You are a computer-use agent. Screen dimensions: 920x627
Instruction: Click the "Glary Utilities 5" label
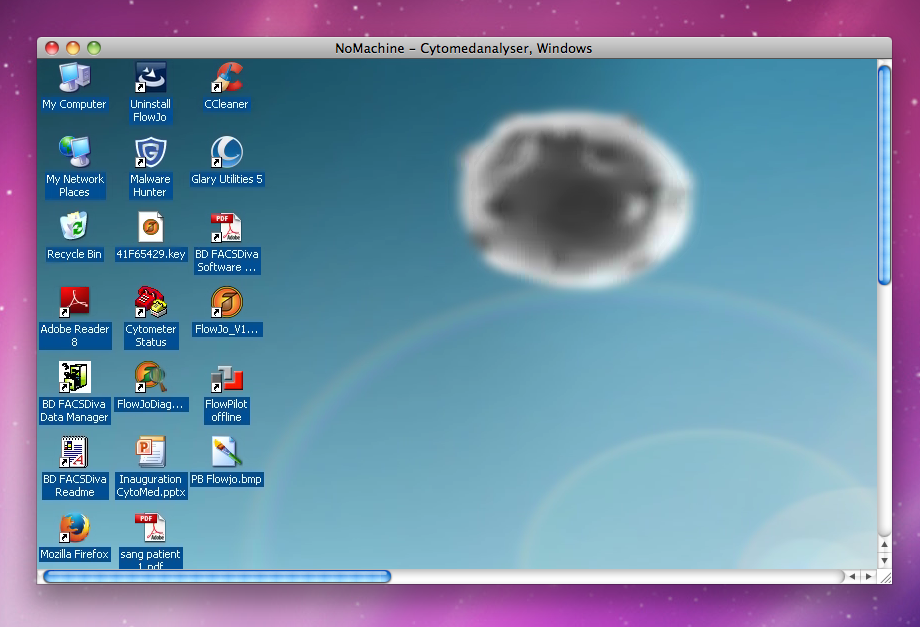[226, 179]
